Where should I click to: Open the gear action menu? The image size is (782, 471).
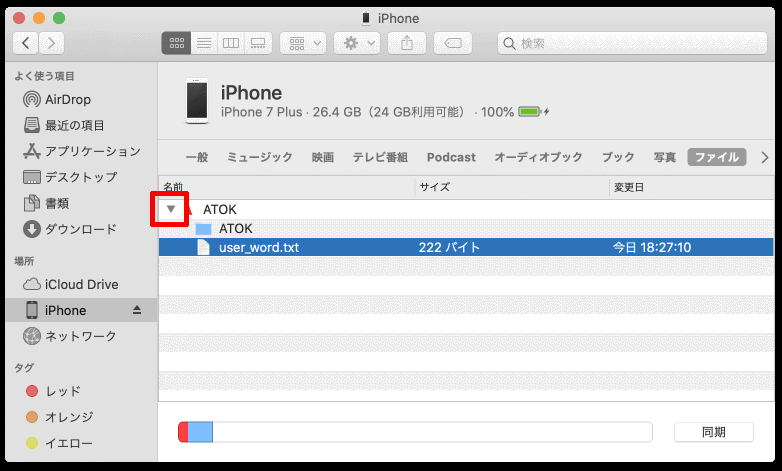point(358,43)
